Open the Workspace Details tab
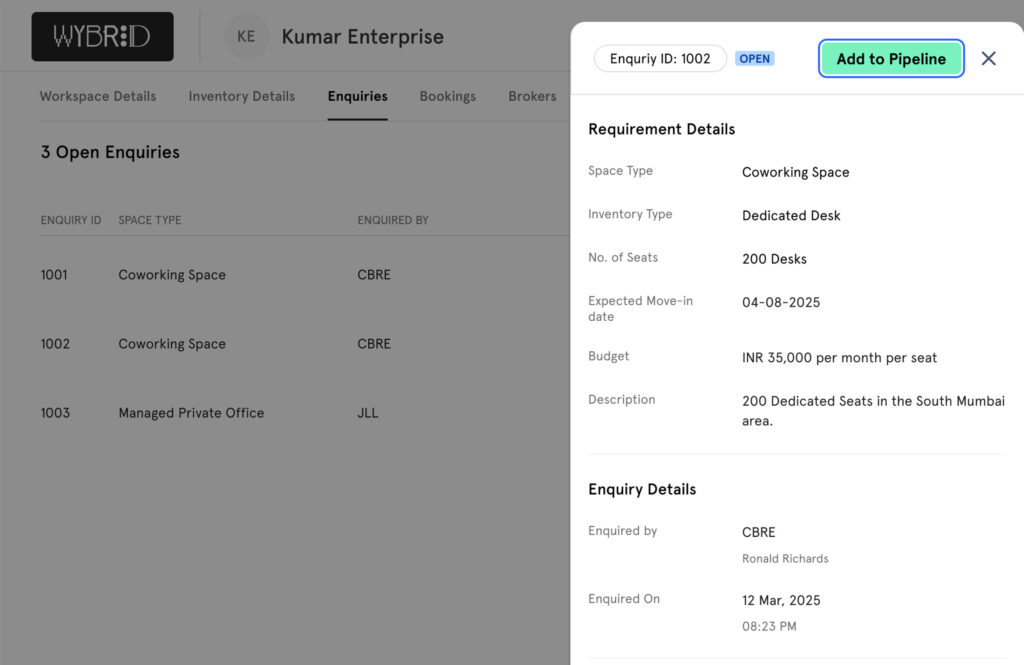Image resolution: width=1024 pixels, height=665 pixels. (x=98, y=97)
